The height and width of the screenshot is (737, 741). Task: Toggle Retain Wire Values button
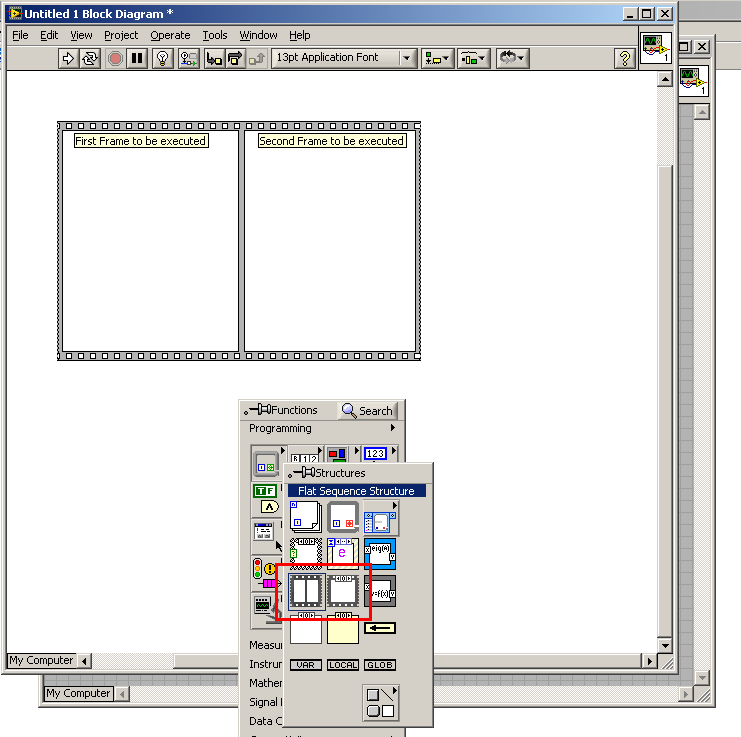(x=189, y=59)
